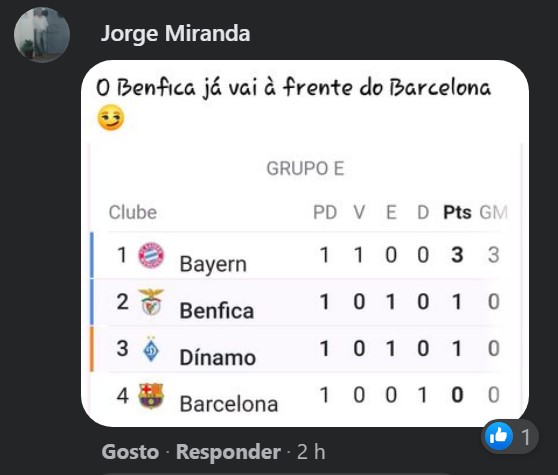Click Responder to reply
The width and height of the screenshot is (558, 475).
coord(228,452)
